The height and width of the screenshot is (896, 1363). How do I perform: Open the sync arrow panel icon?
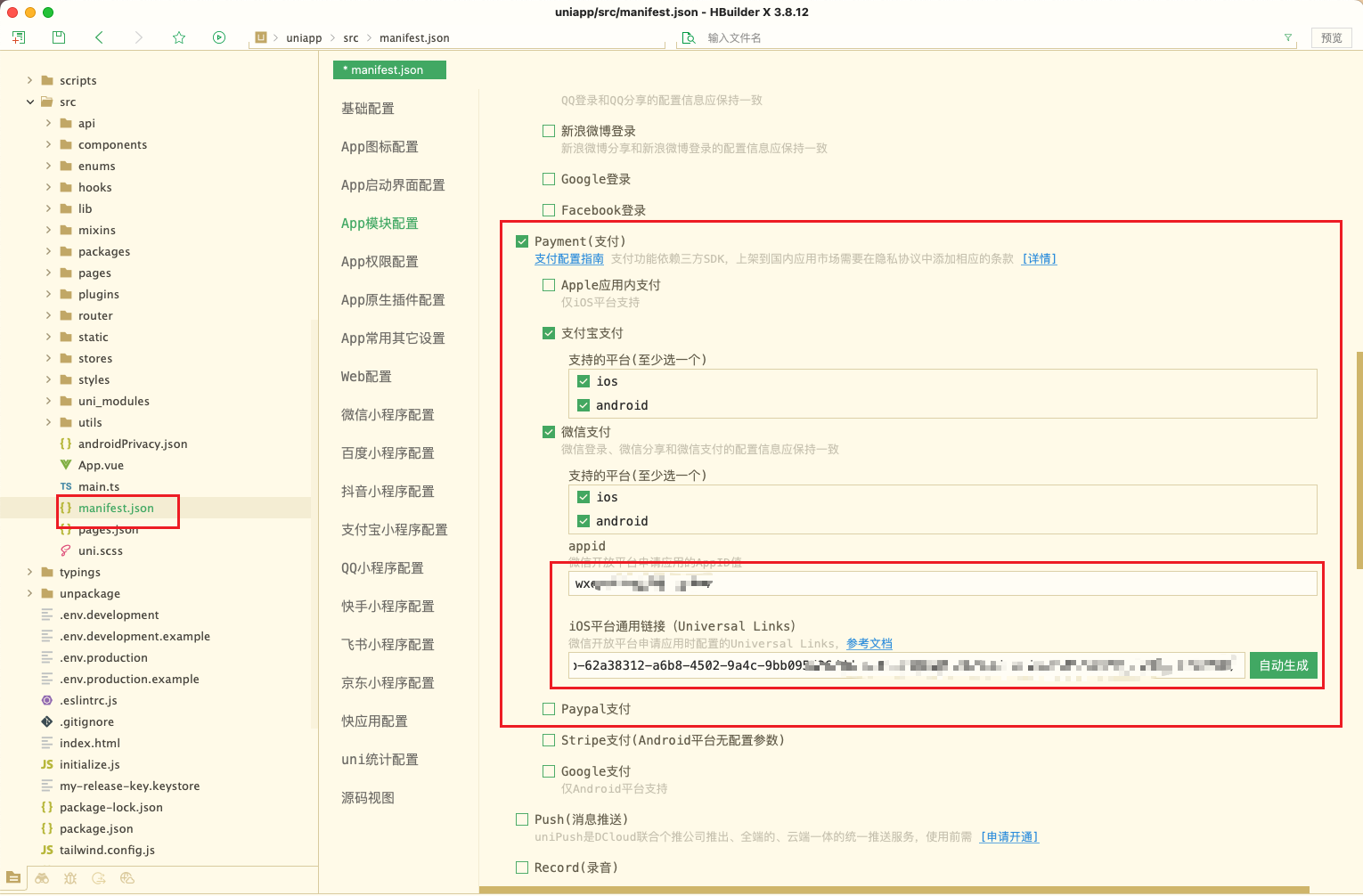[99, 878]
